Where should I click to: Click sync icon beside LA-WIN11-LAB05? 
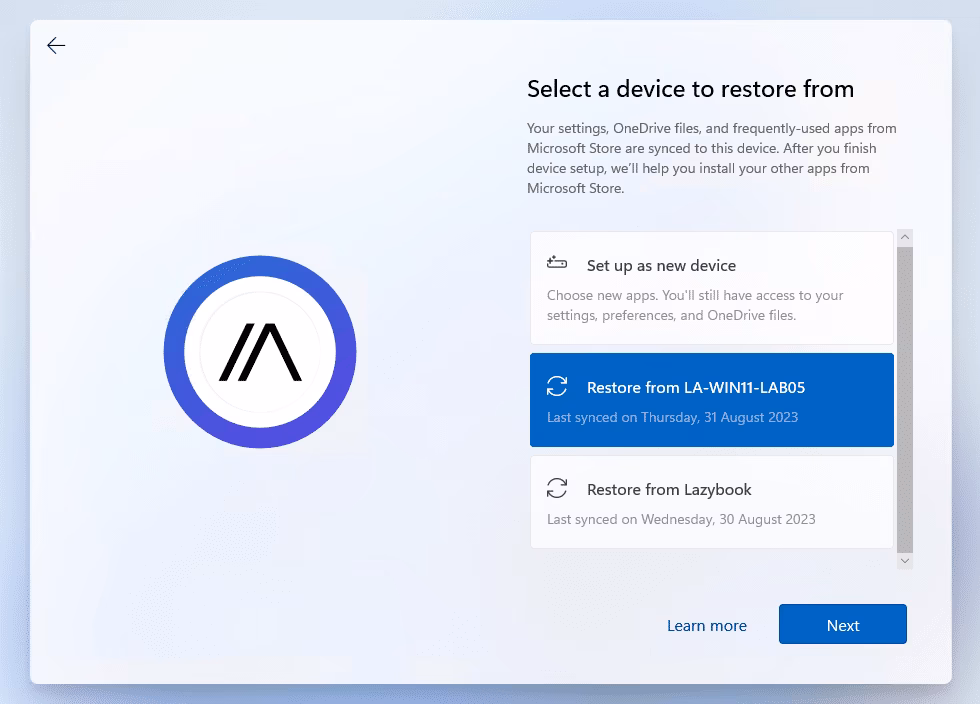[557, 386]
